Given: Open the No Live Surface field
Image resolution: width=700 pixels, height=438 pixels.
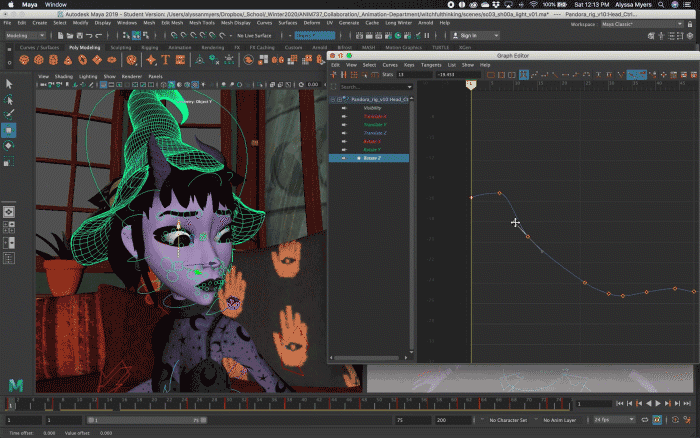Looking at the screenshot, I should click(254, 35).
